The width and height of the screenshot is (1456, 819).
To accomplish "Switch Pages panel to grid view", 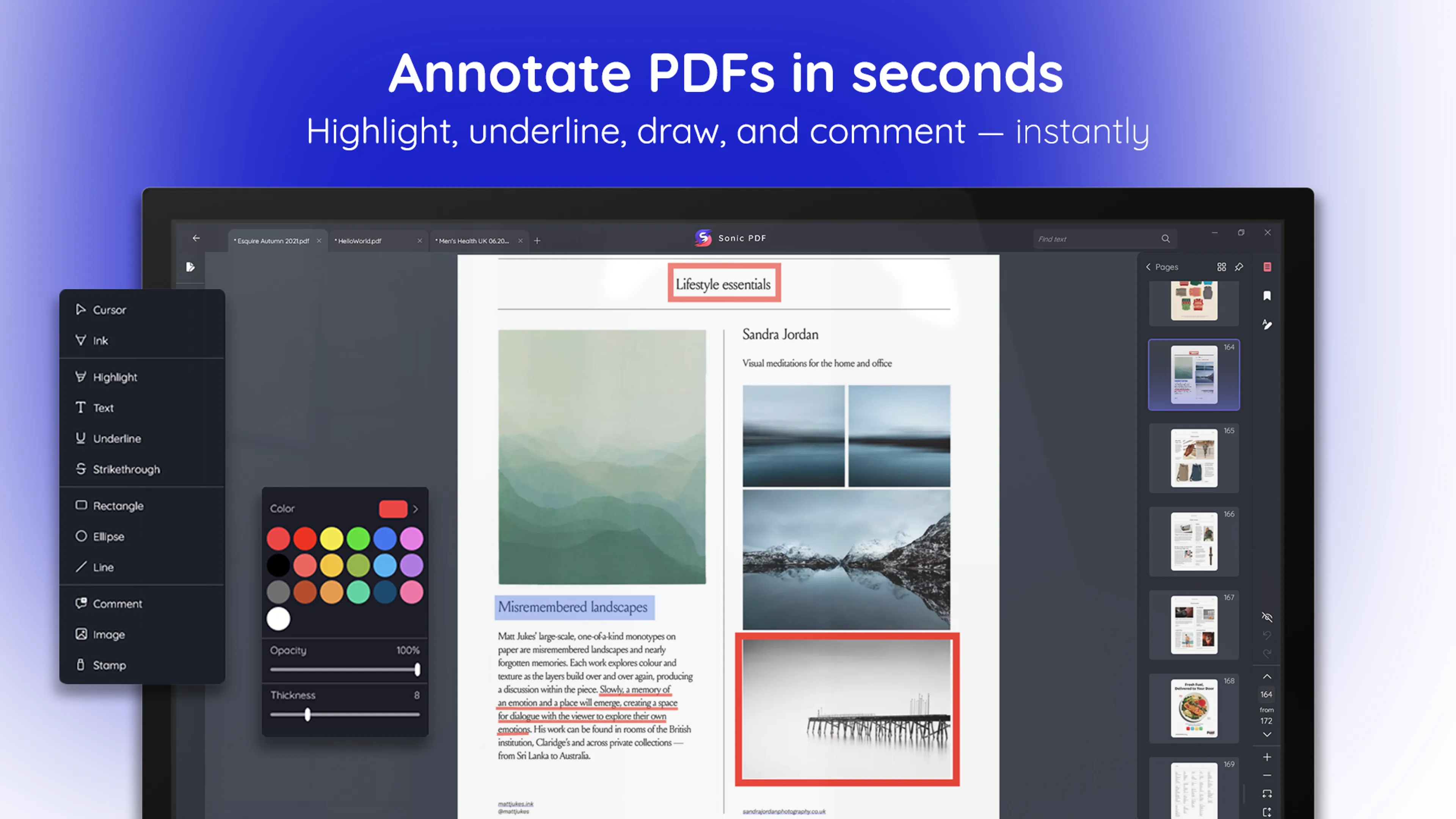I will coord(1221,267).
